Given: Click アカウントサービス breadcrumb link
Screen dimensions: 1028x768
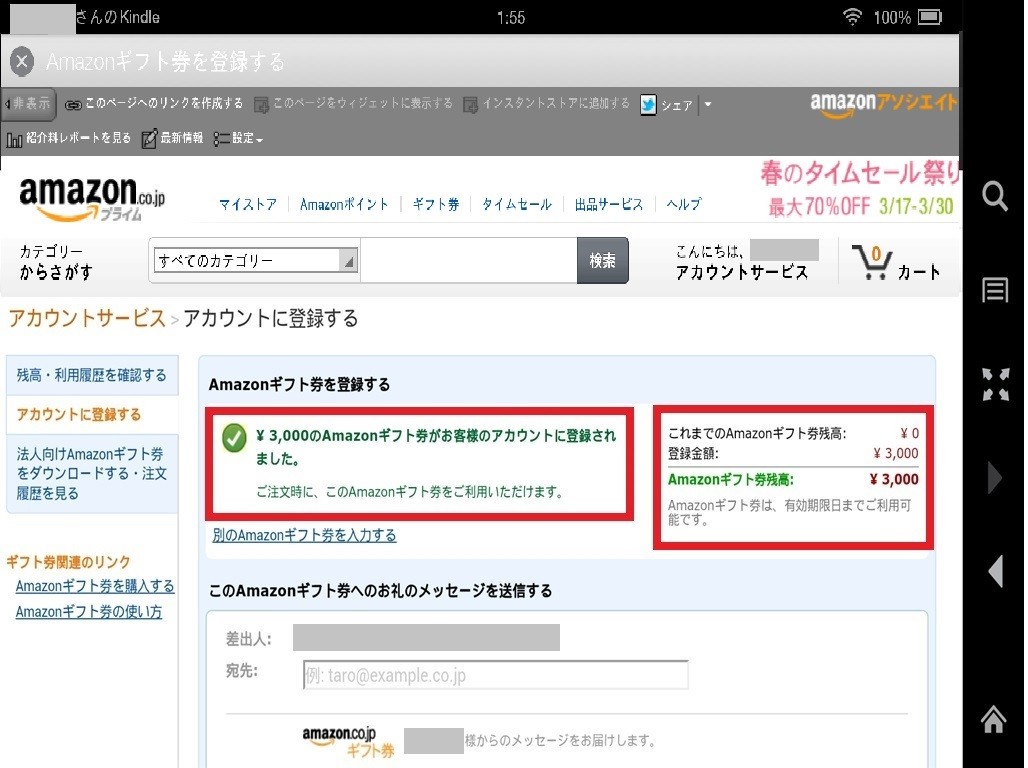Looking at the screenshot, I should 87,318.
